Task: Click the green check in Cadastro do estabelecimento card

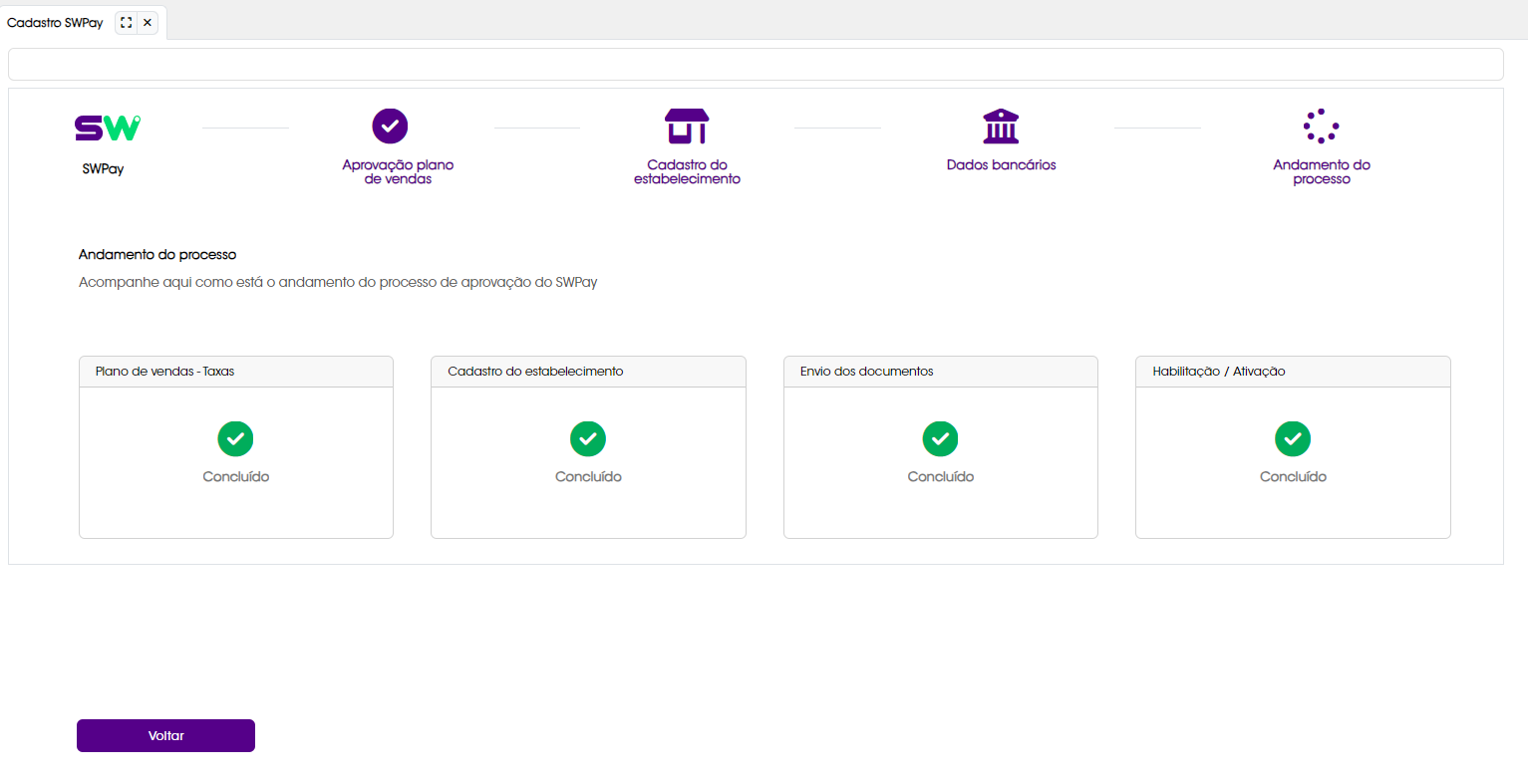Action: (588, 438)
